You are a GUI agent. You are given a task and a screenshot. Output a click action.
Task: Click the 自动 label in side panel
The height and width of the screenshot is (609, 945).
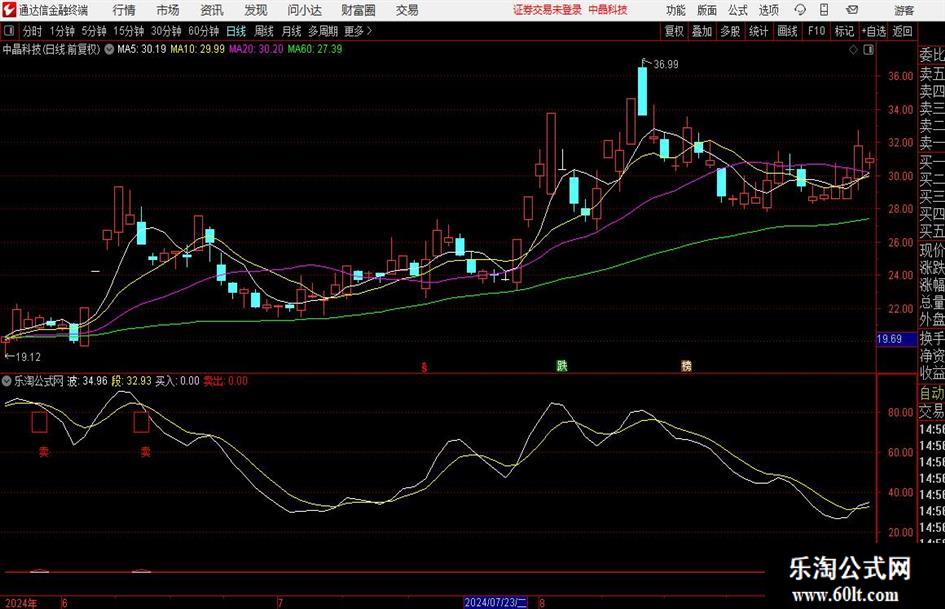pos(932,393)
